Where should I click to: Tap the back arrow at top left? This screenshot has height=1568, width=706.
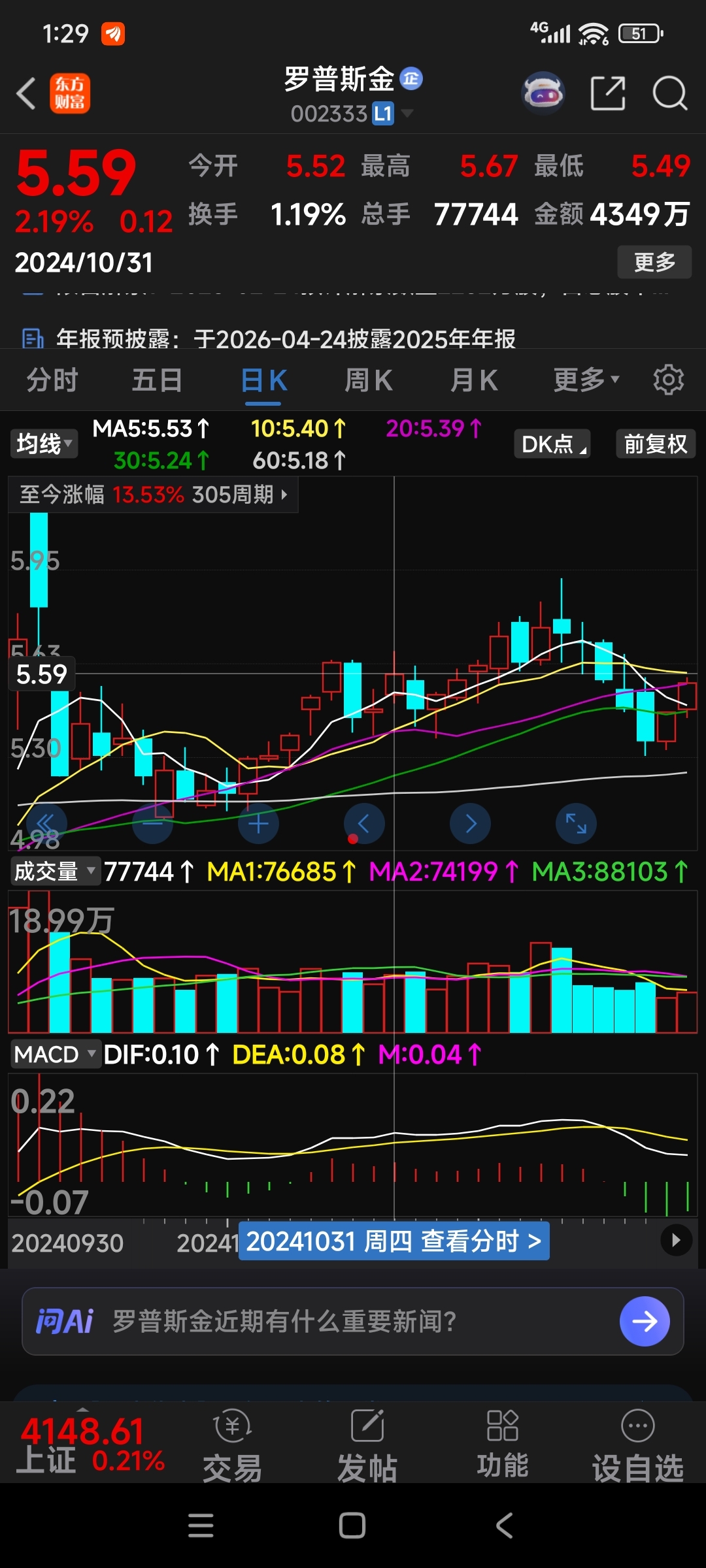(x=26, y=93)
